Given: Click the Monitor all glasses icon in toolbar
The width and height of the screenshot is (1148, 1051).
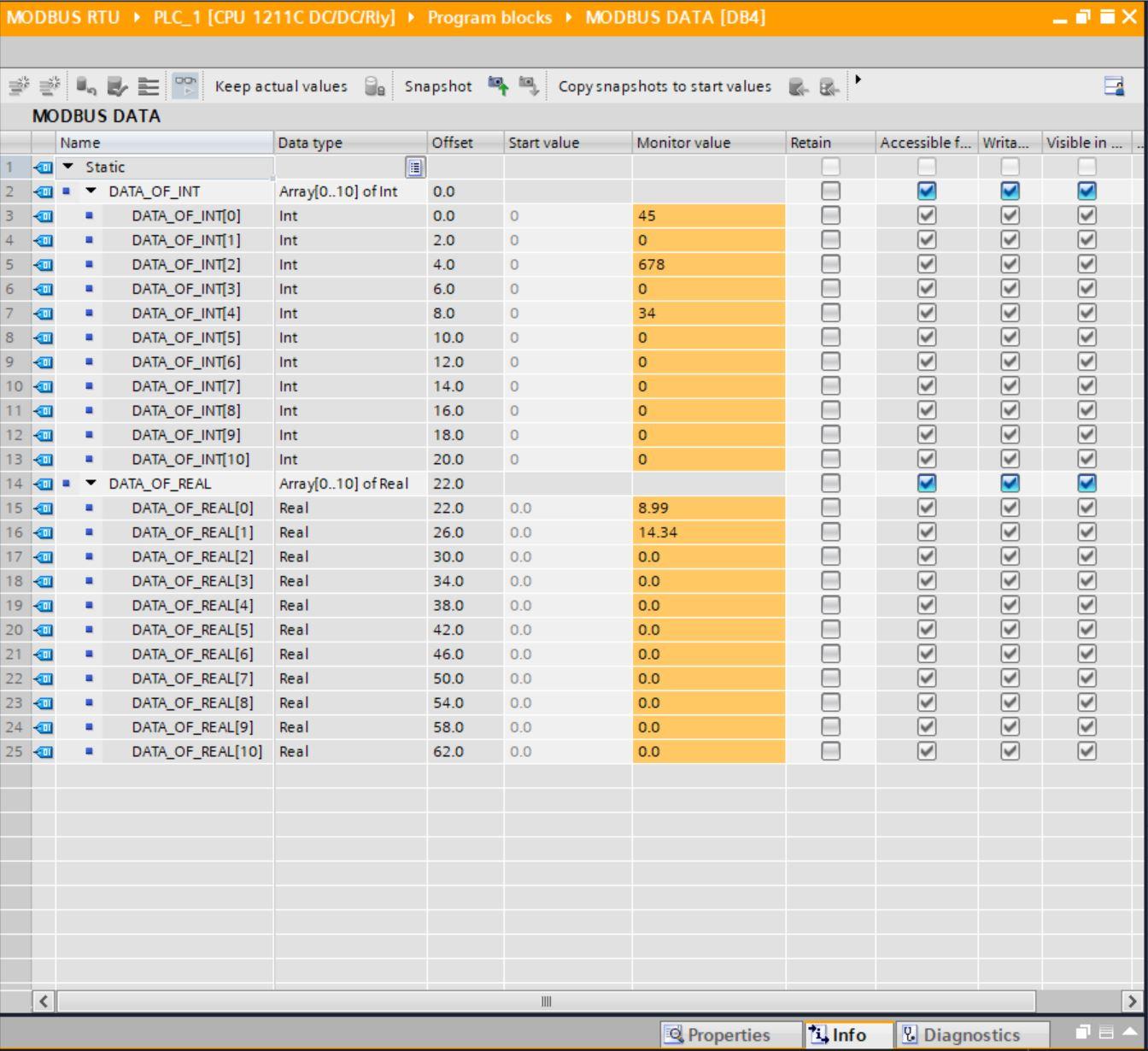Looking at the screenshot, I should (185, 86).
